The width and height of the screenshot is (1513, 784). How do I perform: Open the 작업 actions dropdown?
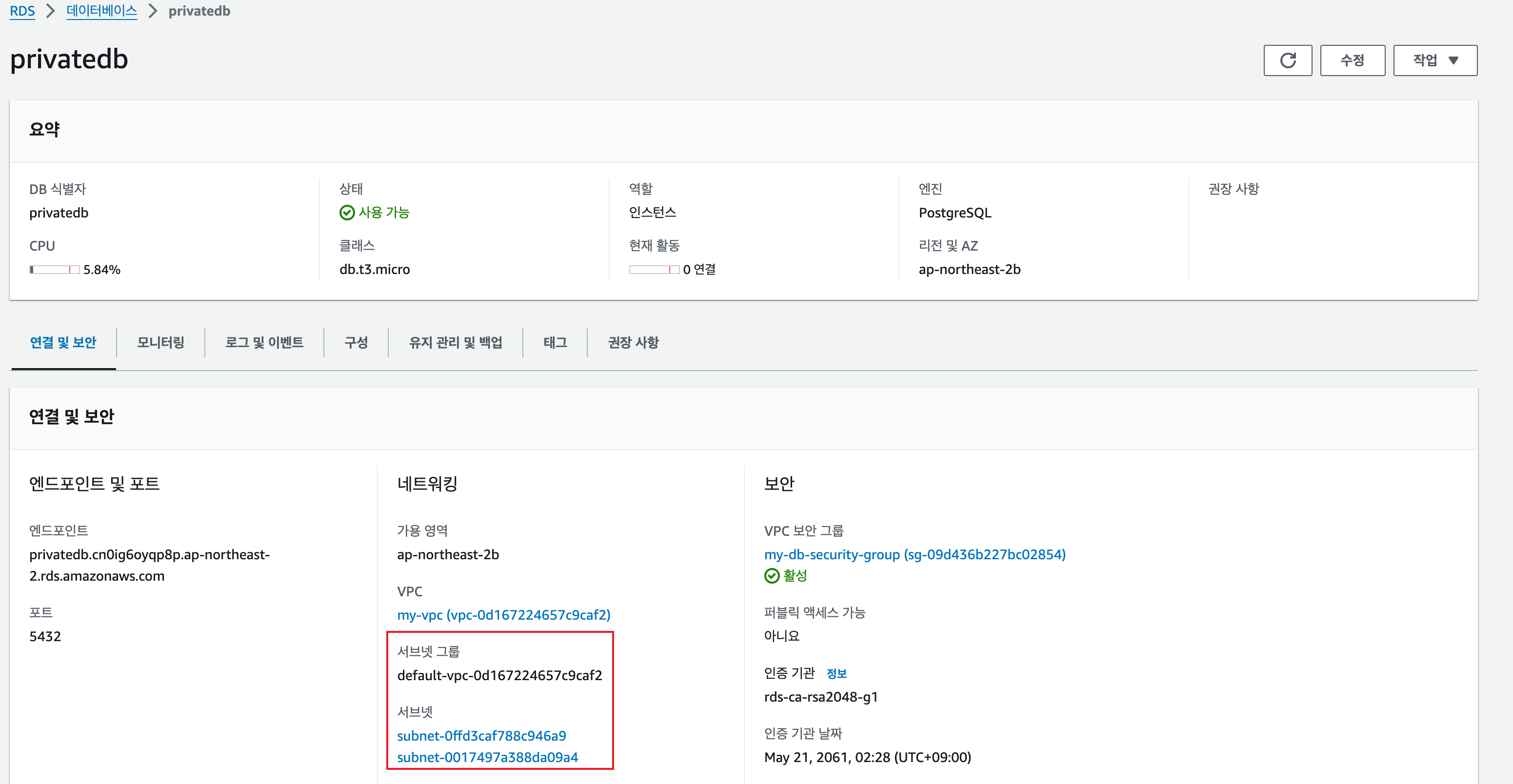[x=1434, y=60]
